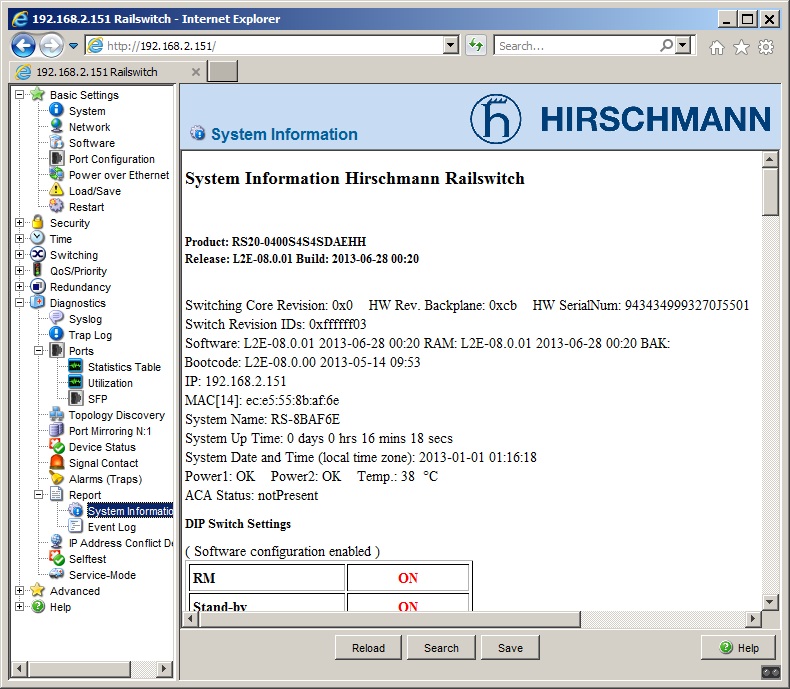Click the Power over Ethernet icon
This screenshot has height=689, width=790.
coord(57,175)
